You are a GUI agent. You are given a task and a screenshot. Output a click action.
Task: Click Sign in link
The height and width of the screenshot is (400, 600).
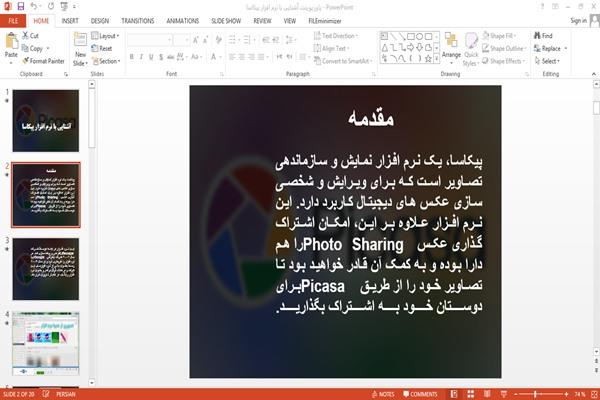tap(578, 21)
